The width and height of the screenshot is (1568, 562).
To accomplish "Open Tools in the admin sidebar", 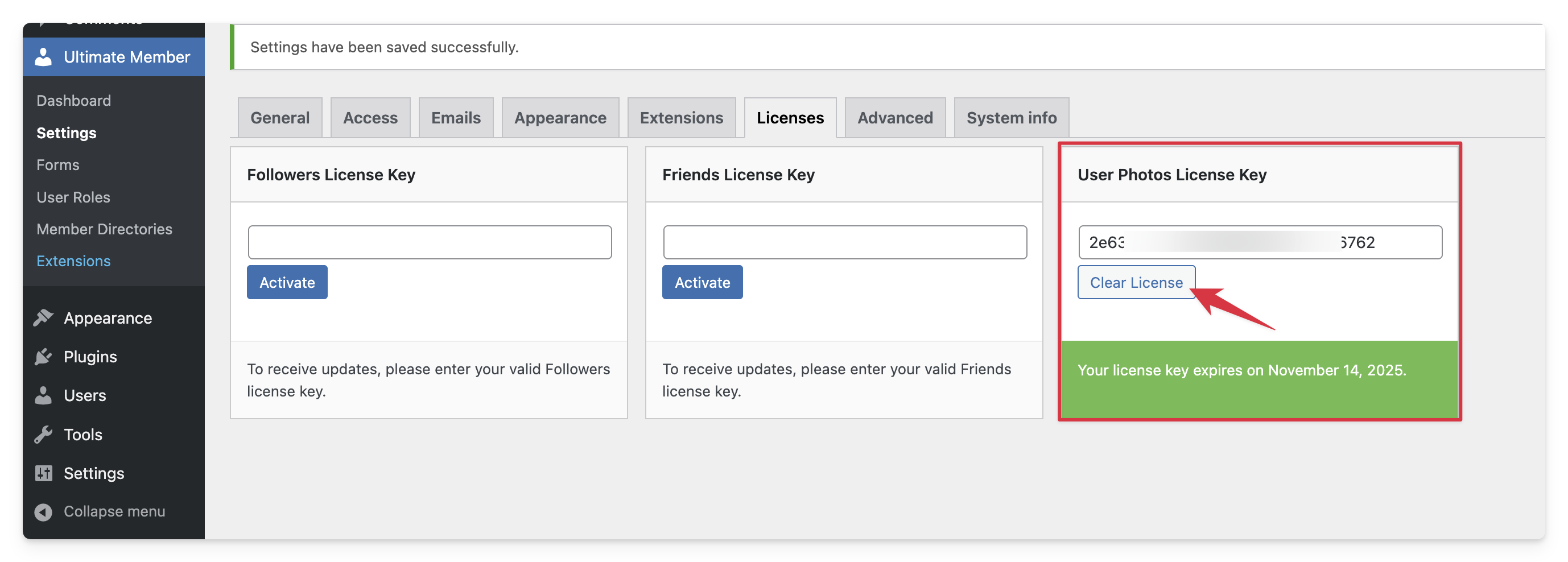I will coord(83,435).
